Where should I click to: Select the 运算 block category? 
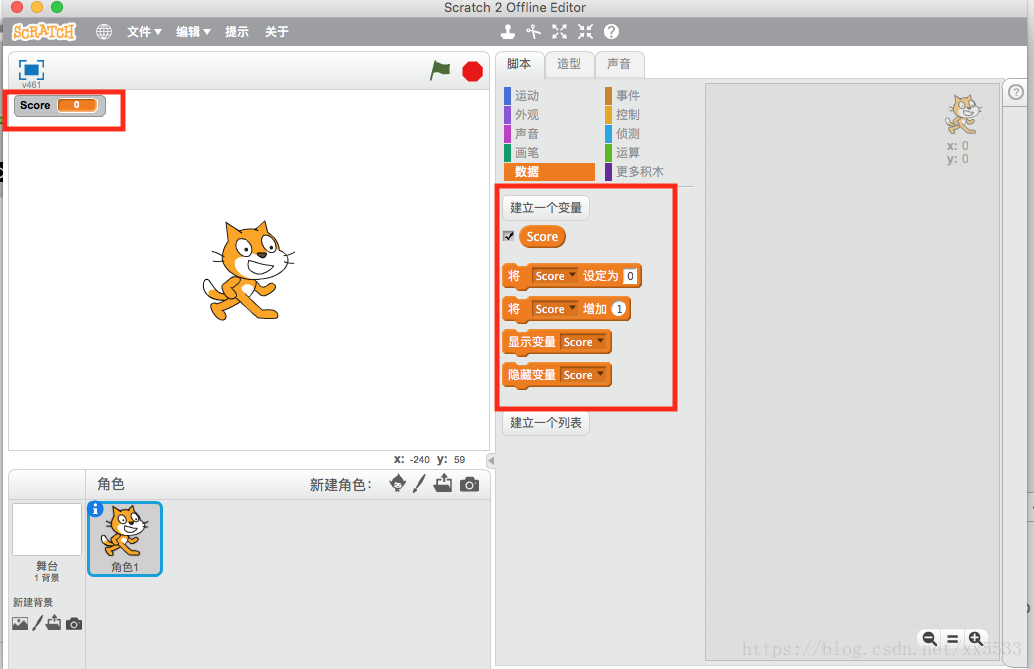pos(650,153)
